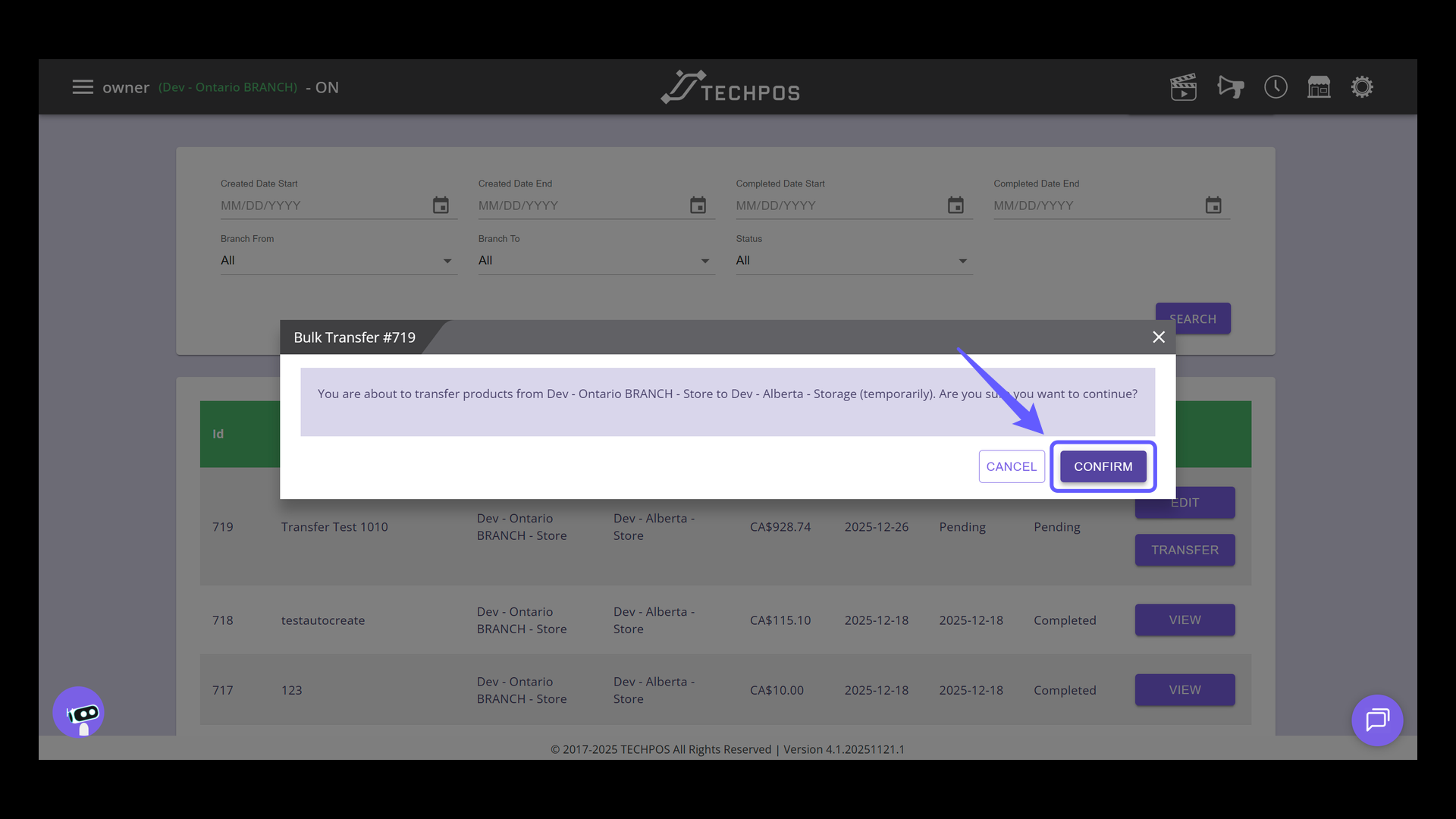1456x819 pixels.
Task: Open the Status filter dropdown
Action: [962, 260]
